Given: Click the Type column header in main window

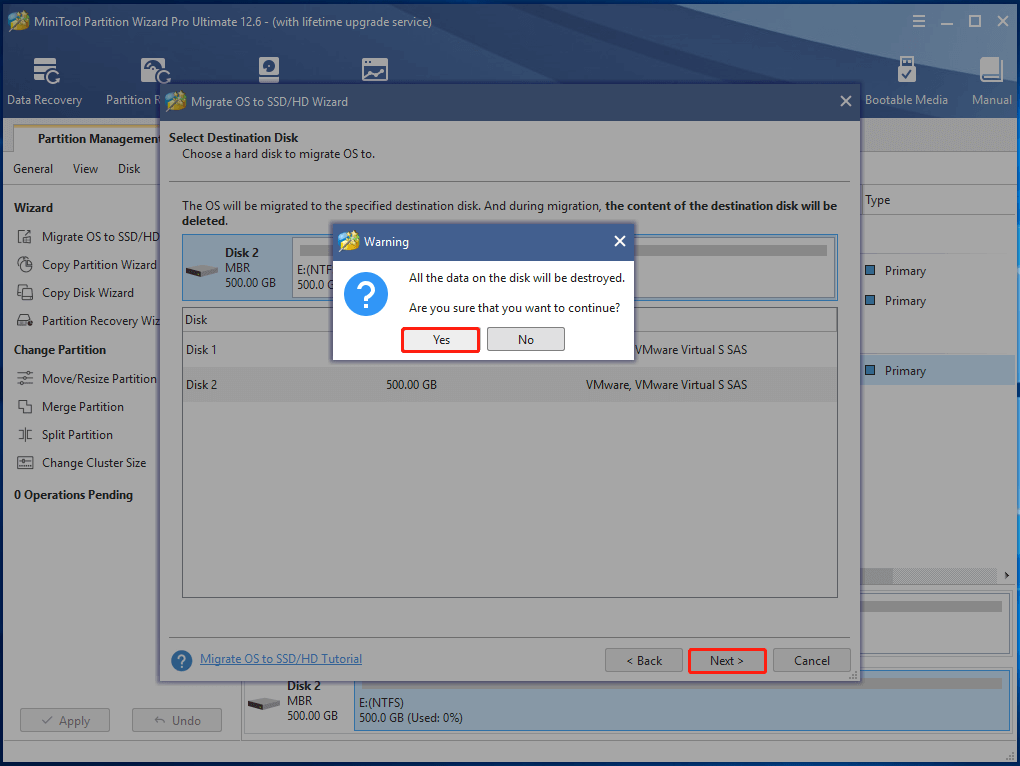Looking at the screenshot, I should point(878,200).
